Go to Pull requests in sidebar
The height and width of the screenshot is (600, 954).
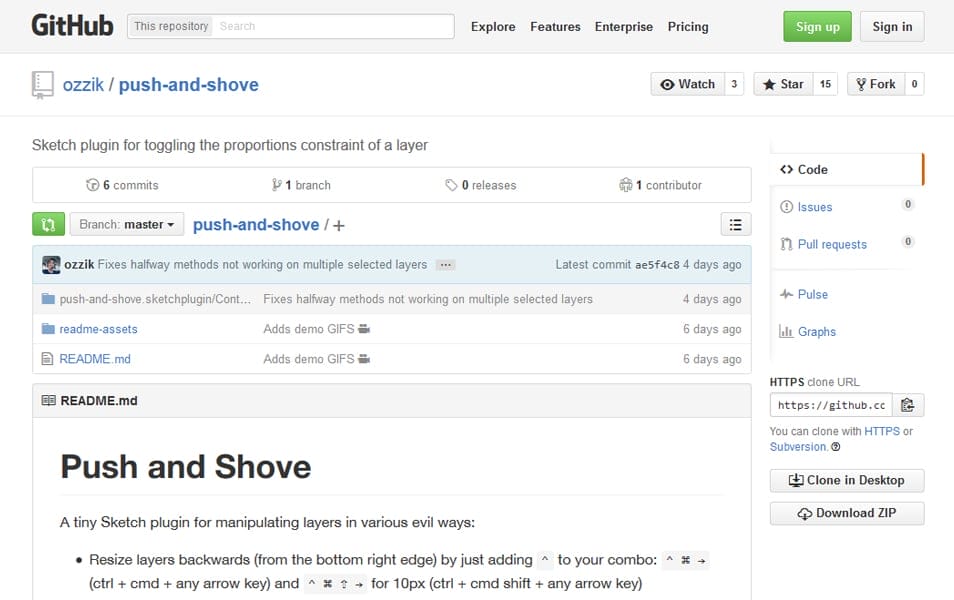point(831,244)
